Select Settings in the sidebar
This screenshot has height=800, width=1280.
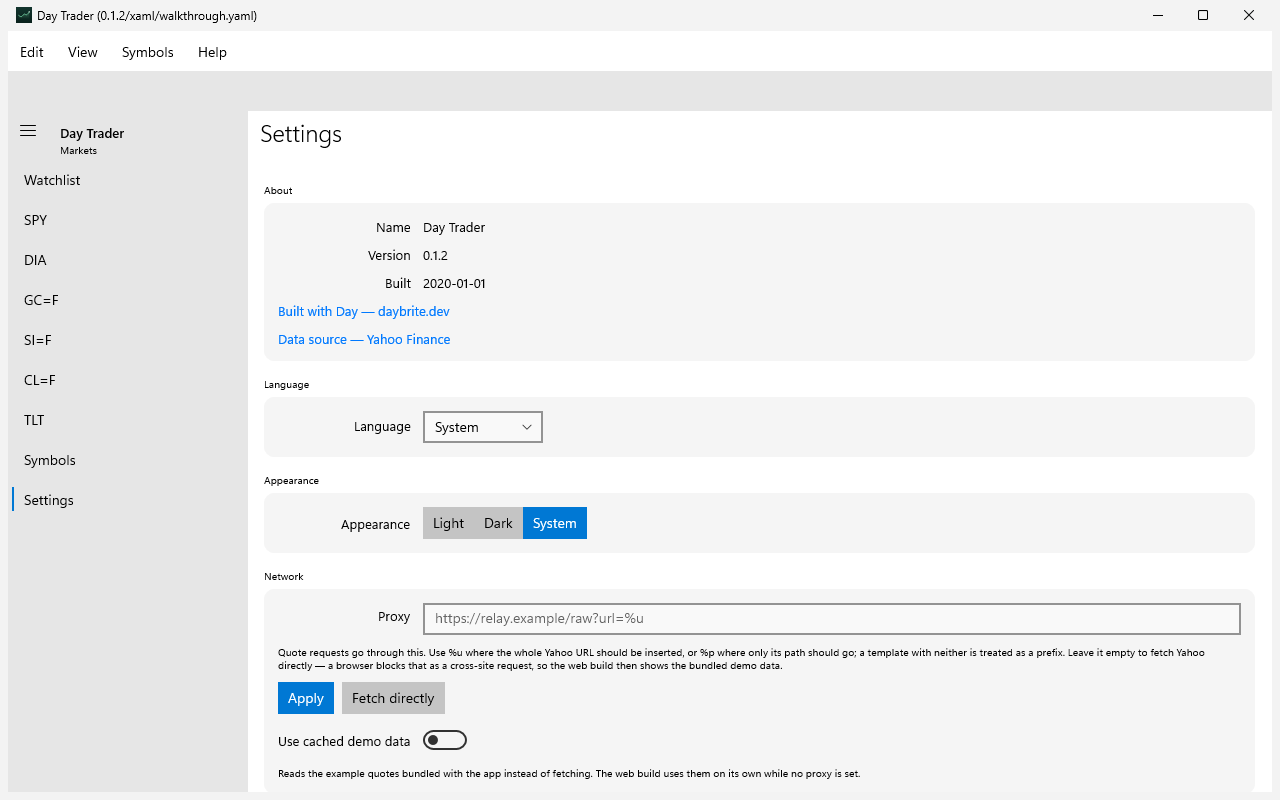pyautogui.click(x=128, y=500)
